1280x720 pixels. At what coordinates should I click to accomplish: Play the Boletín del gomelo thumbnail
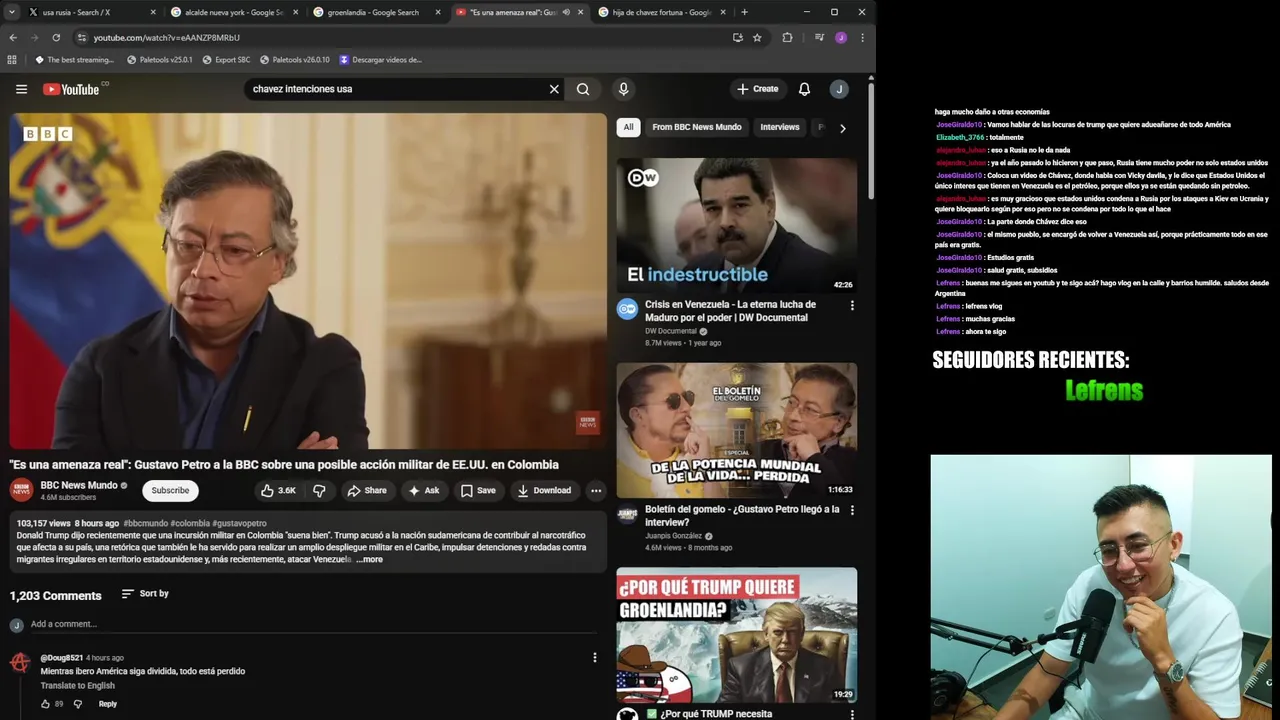click(x=737, y=430)
